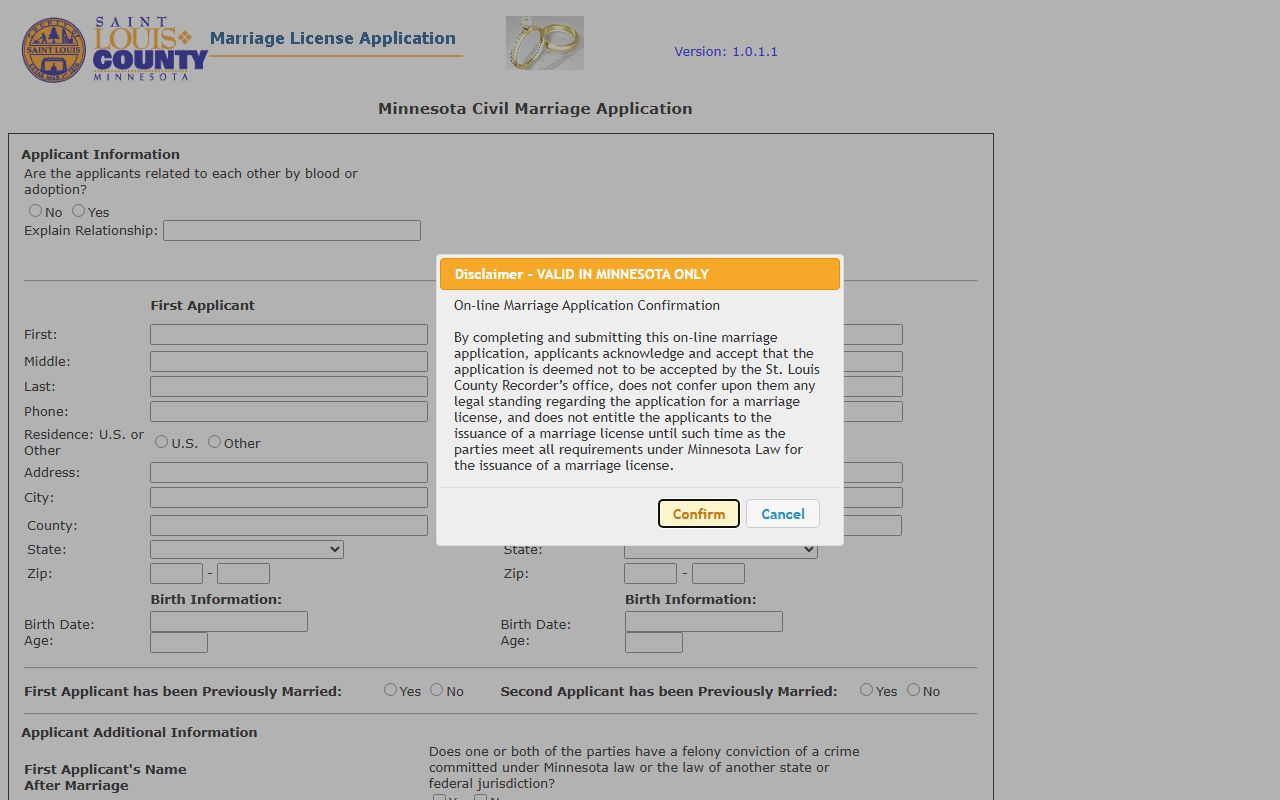
Task: Click the Marriage License Application heading
Action: (x=333, y=39)
